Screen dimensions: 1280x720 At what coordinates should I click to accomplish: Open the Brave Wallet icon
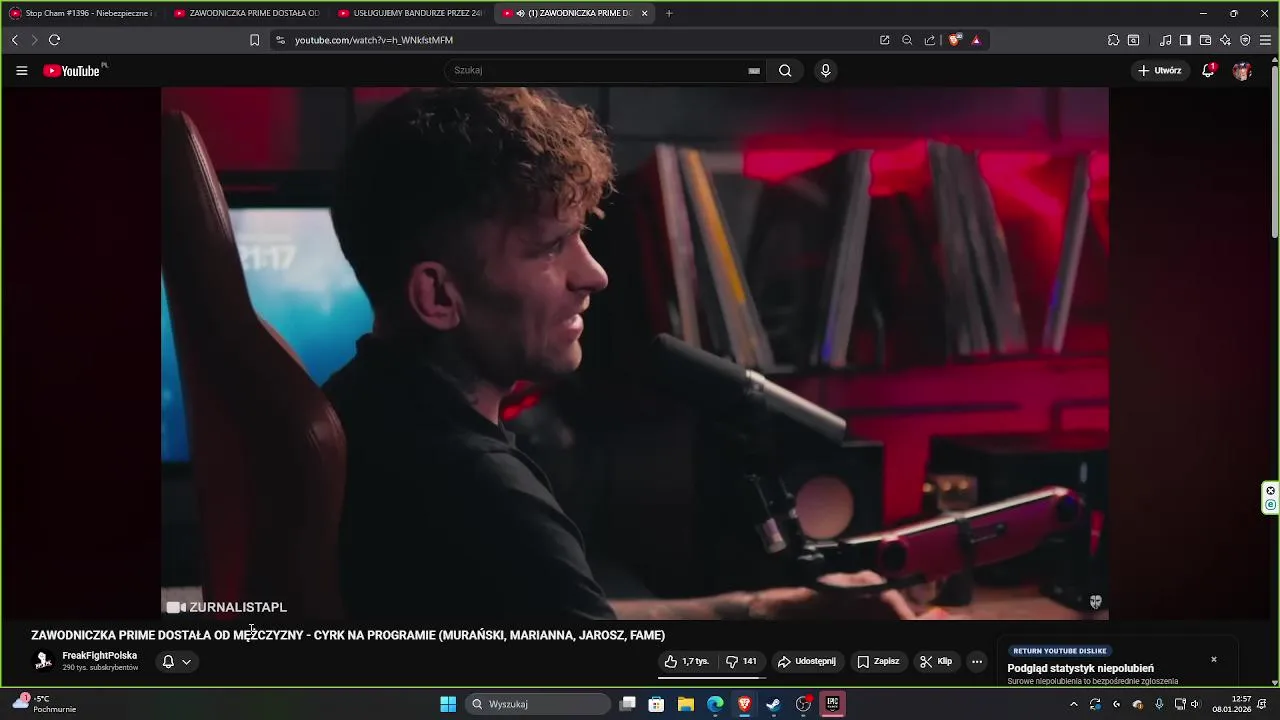click(x=1205, y=40)
